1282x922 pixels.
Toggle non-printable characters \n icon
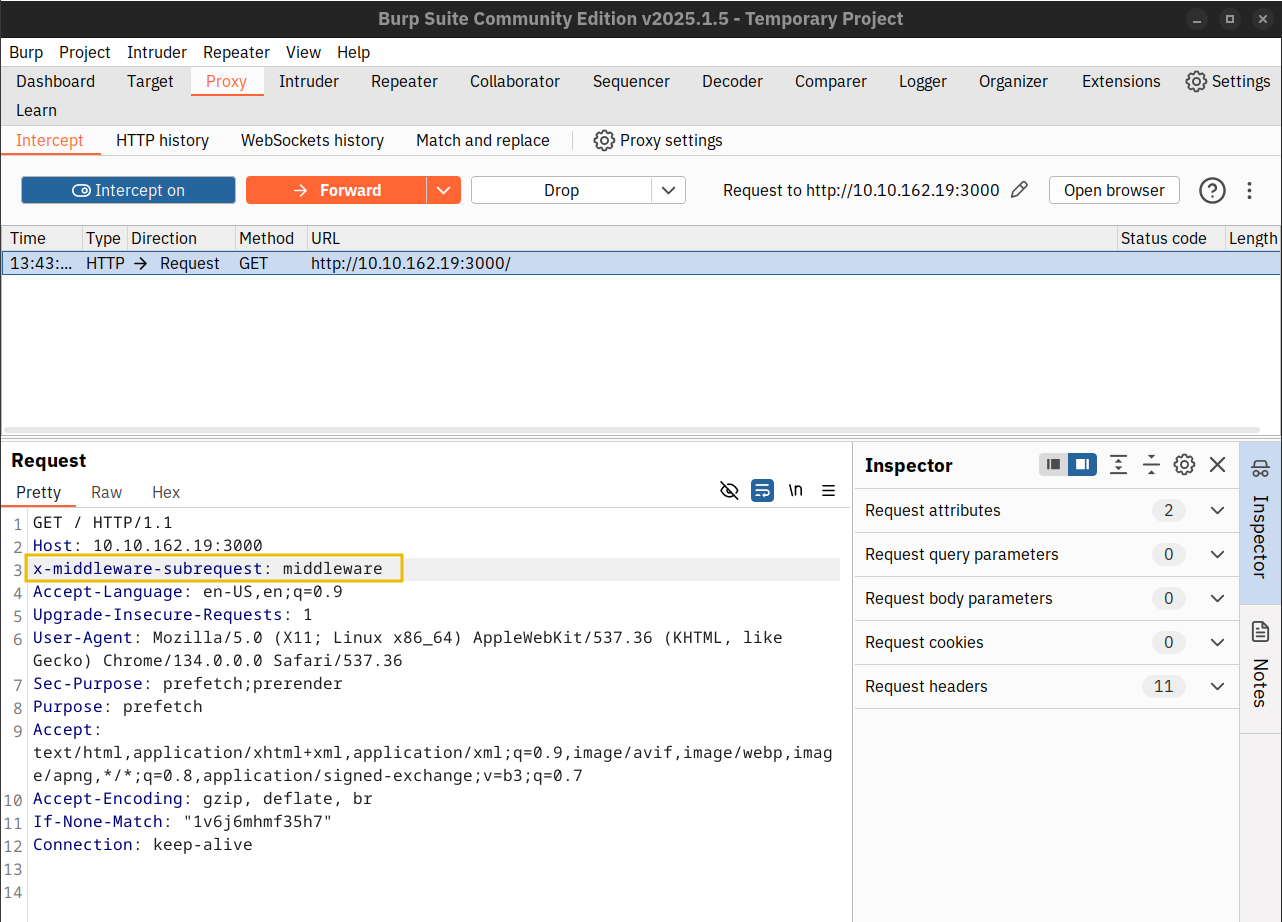tap(796, 490)
